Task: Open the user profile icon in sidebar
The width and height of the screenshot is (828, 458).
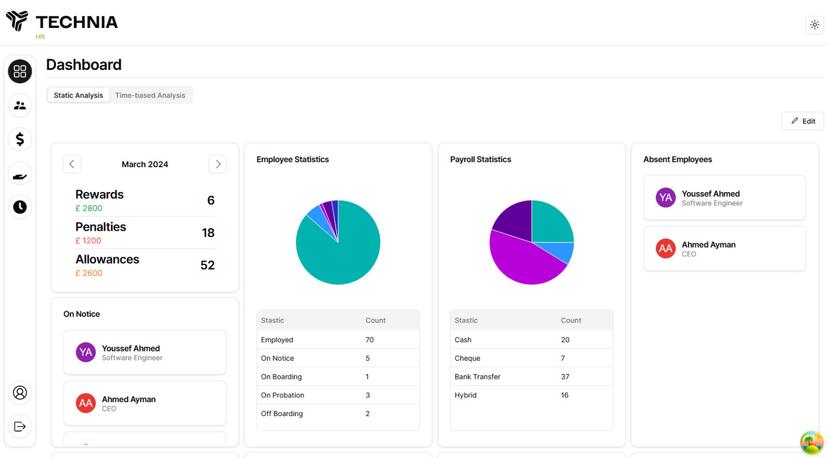Action: pyautogui.click(x=20, y=393)
